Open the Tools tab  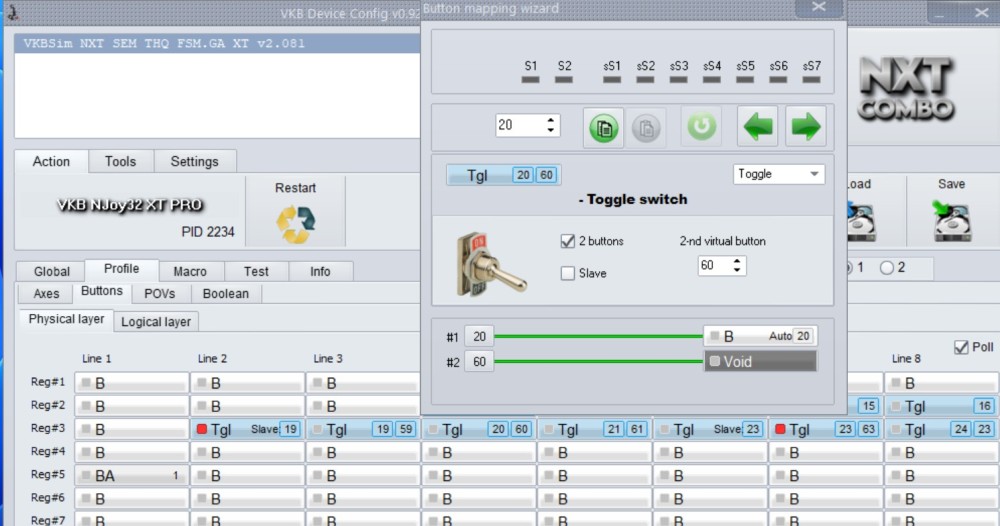tap(121, 161)
